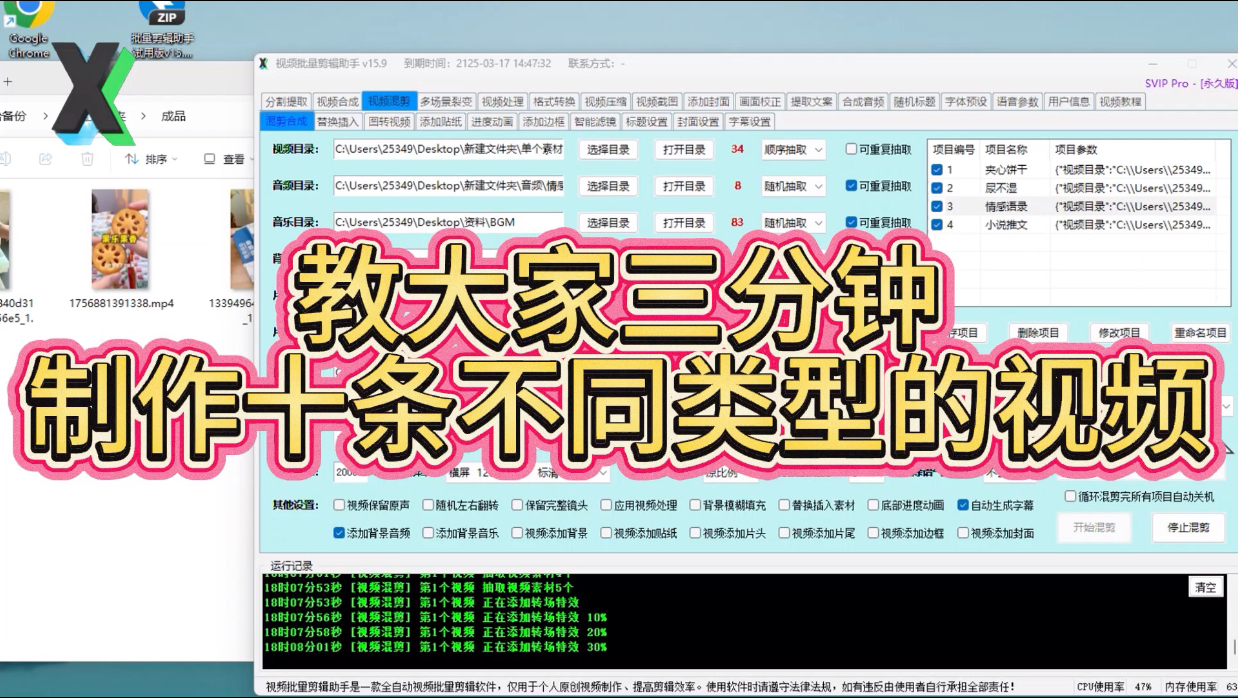This screenshot has height=698, width=1238.
Task: Add a new tab in File Explorer
Action: click(8, 81)
